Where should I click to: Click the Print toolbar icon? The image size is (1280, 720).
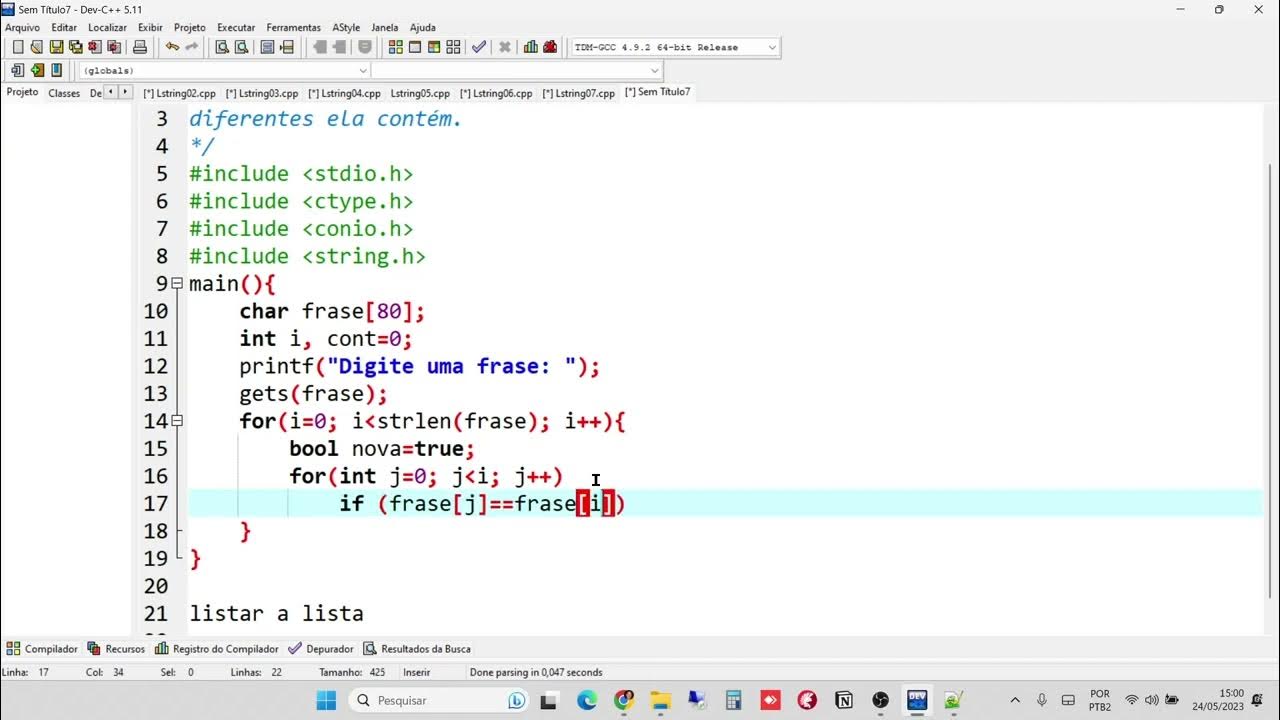[x=140, y=47]
